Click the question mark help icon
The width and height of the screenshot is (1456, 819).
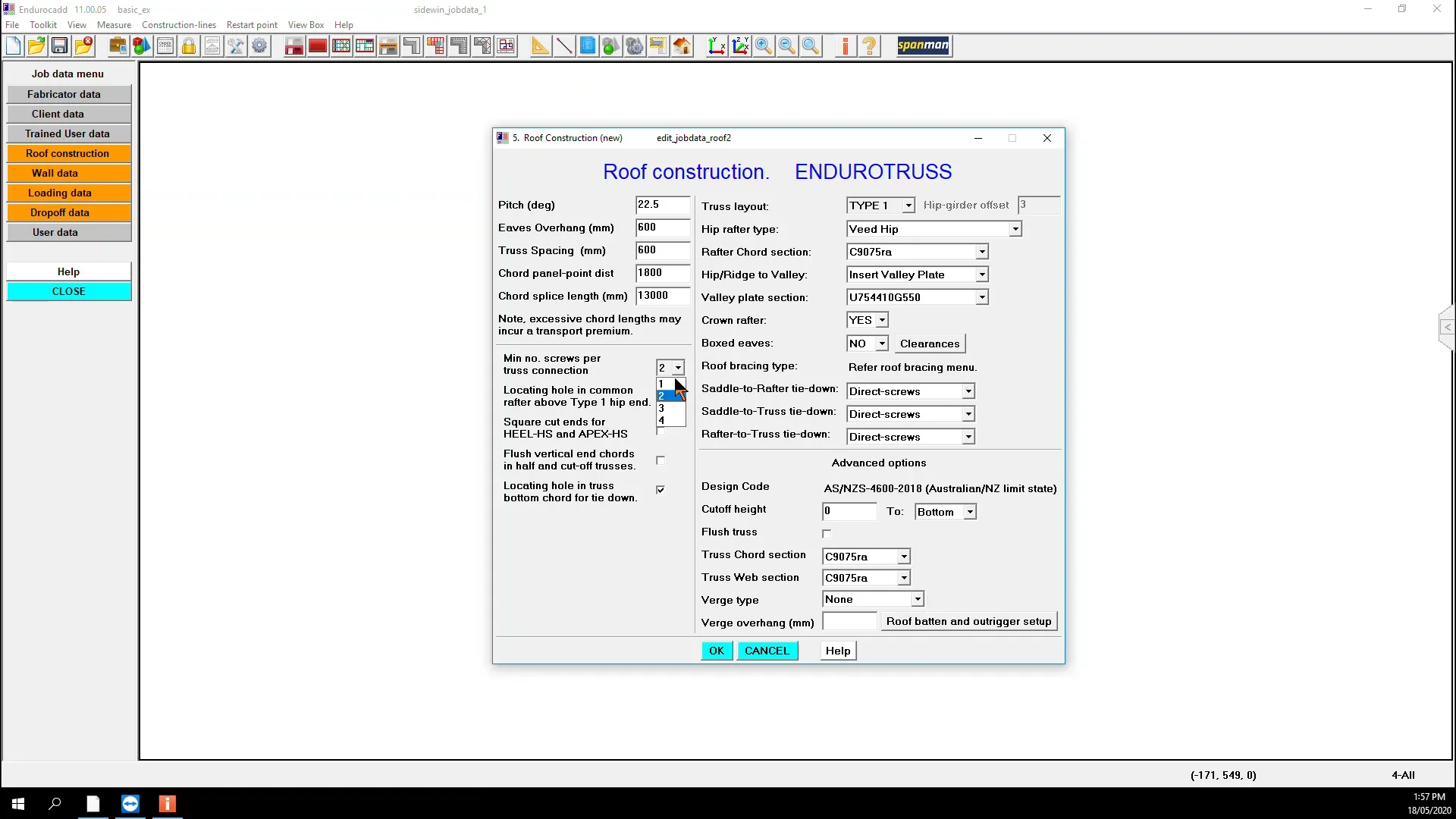pos(870,46)
